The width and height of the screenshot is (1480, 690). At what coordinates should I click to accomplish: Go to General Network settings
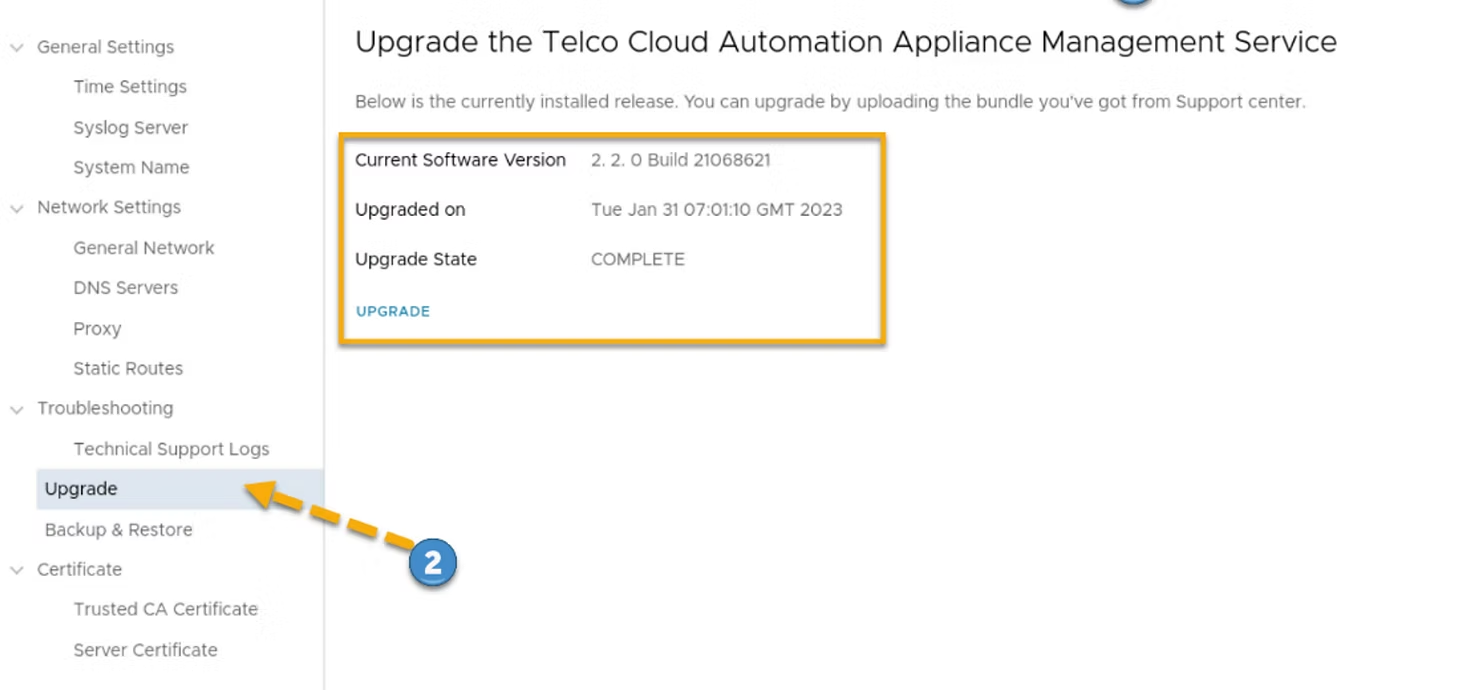coord(144,248)
